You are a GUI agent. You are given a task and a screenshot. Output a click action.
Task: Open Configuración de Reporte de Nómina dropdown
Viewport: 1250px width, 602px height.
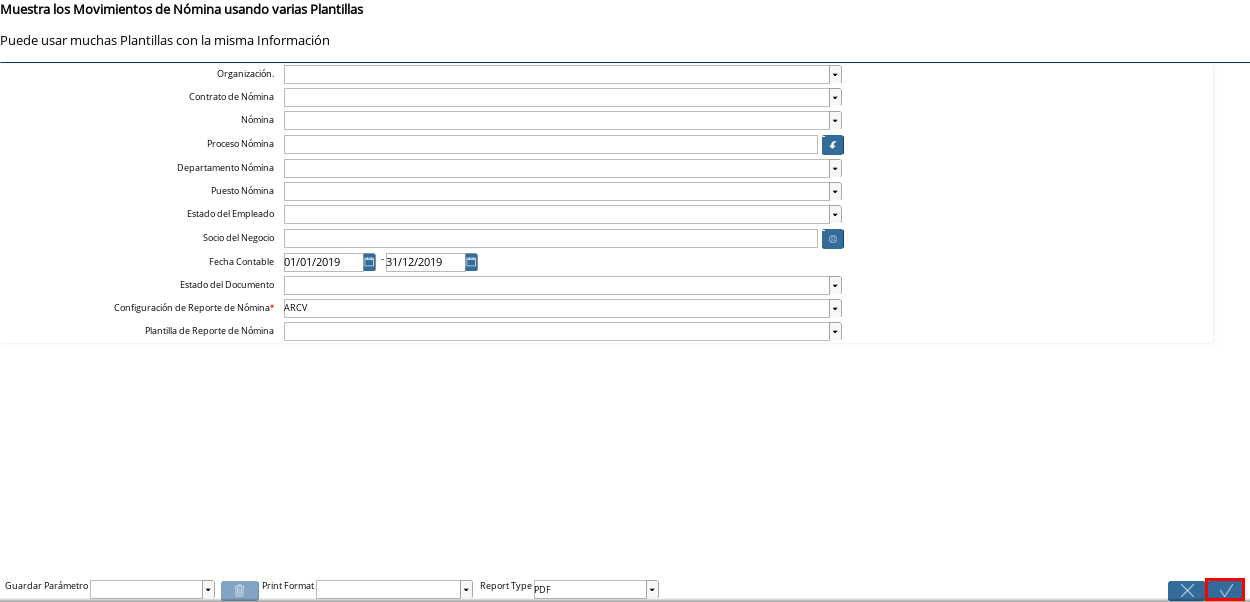click(x=835, y=308)
